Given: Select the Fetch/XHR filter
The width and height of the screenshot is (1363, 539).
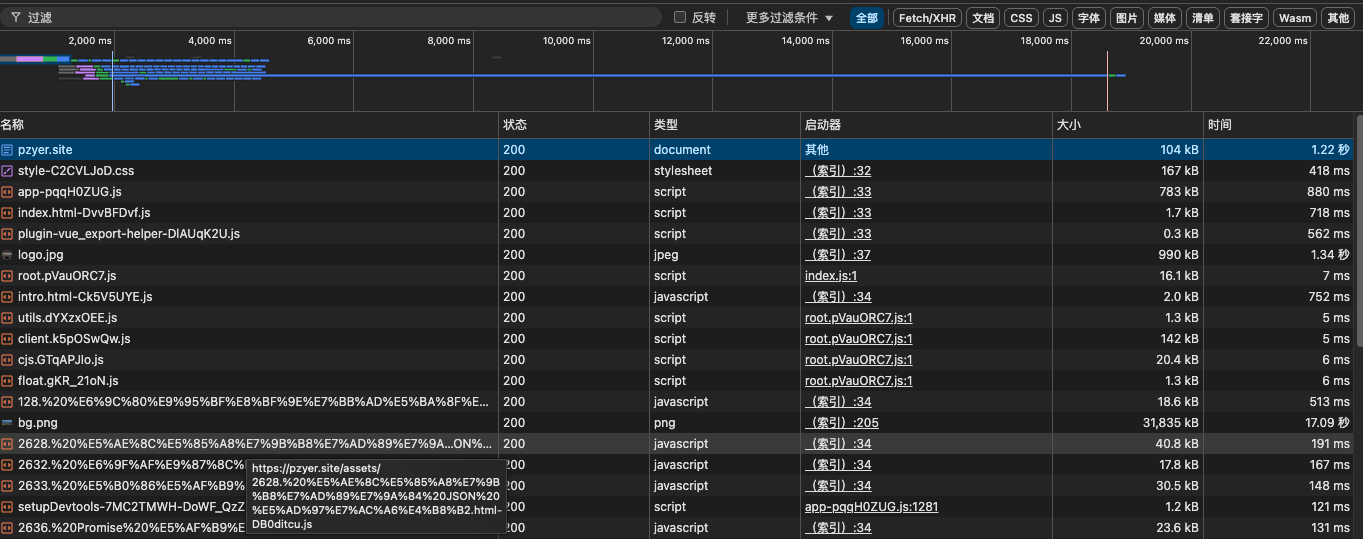Looking at the screenshot, I should tap(926, 17).
